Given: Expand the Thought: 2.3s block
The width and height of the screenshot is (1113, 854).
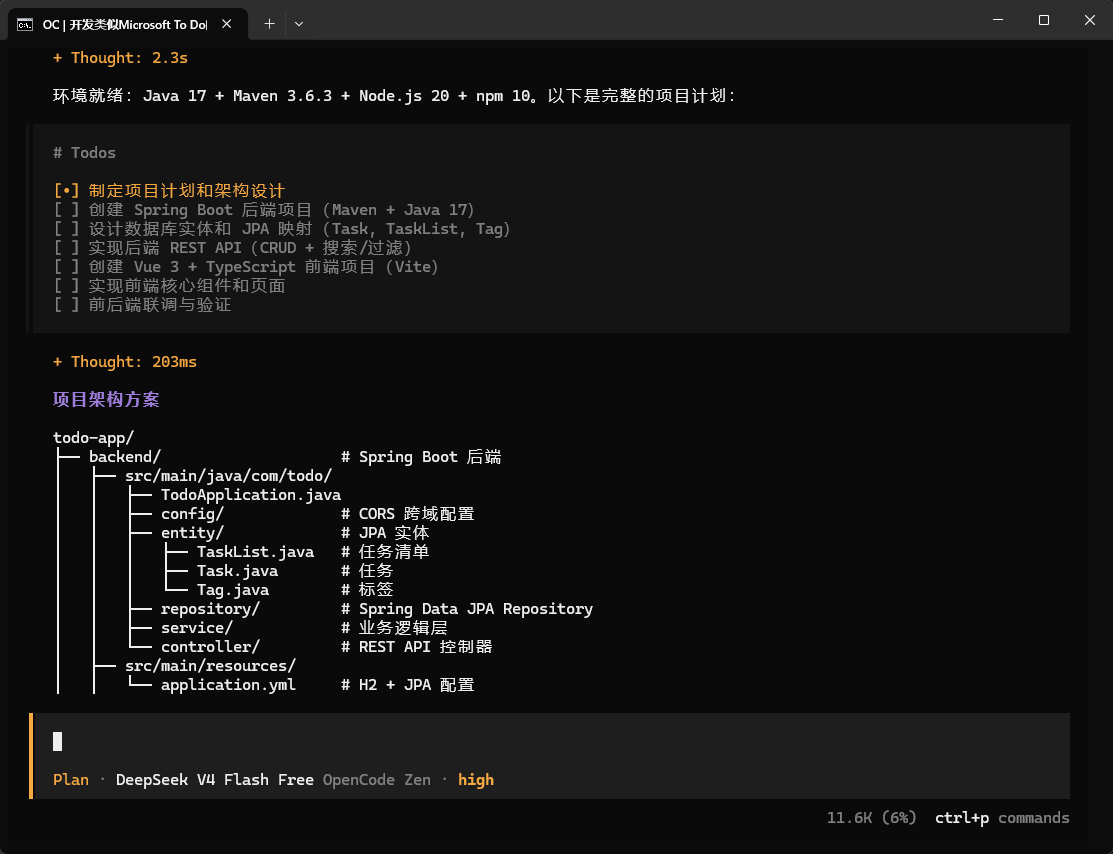Looking at the screenshot, I should (x=121, y=58).
